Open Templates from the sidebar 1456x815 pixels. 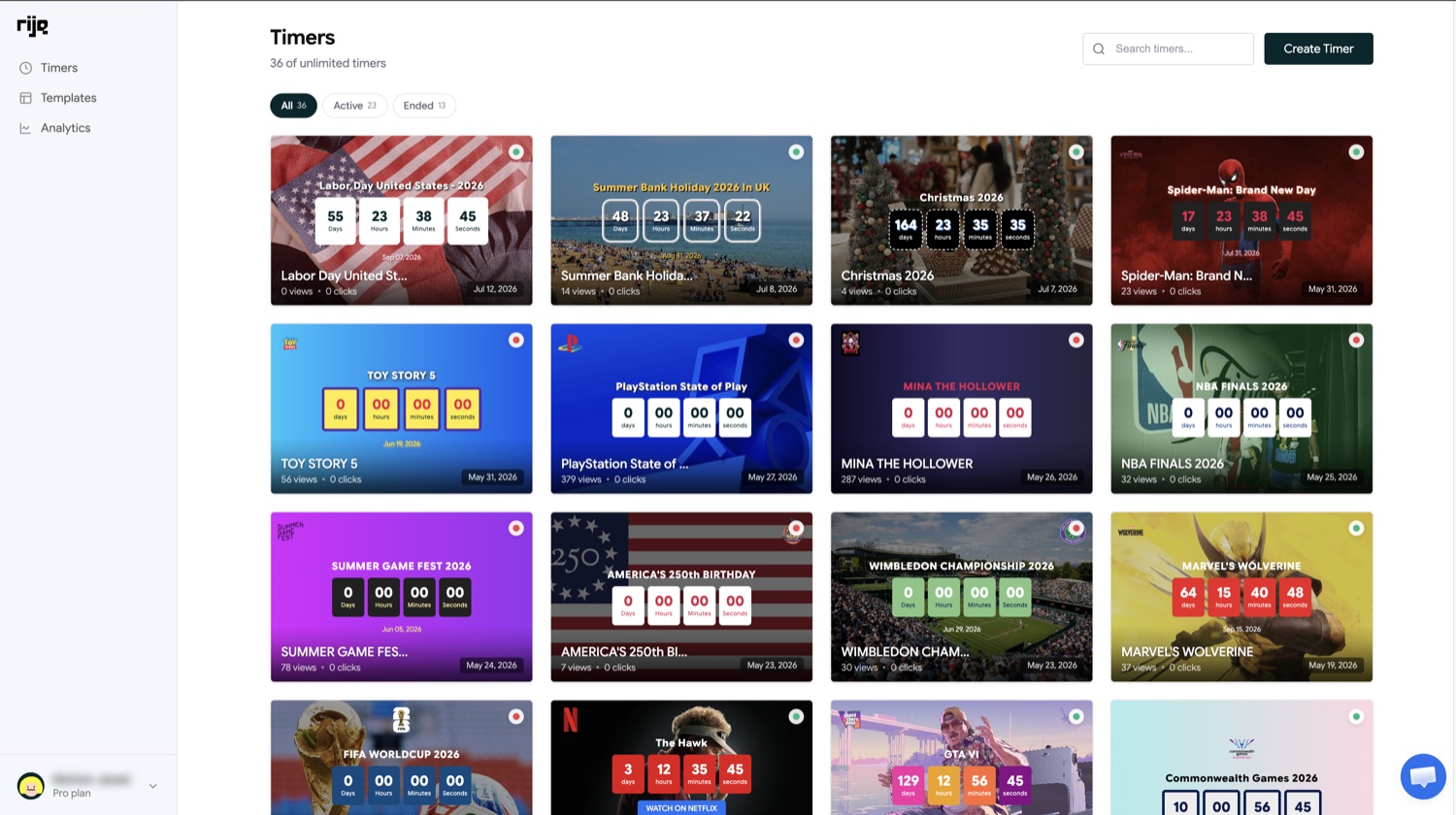click(x=68, y=98)
